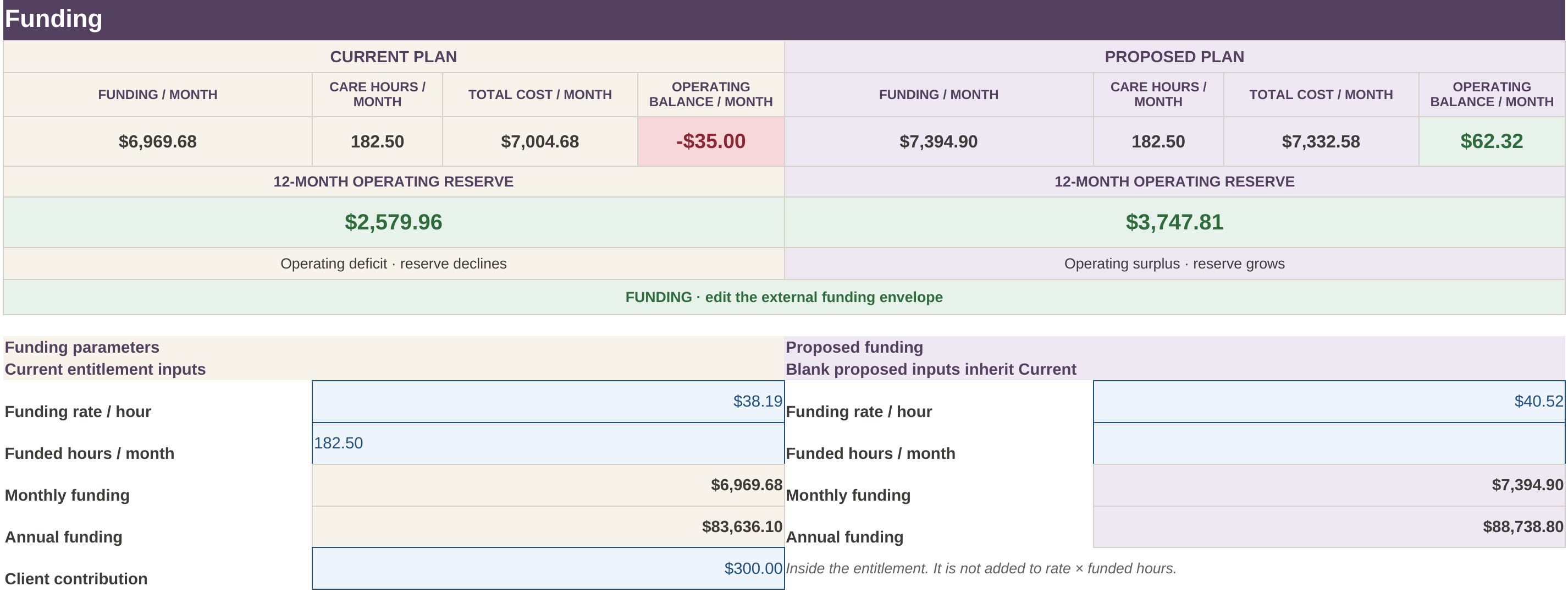The width and height of the screenshot is (1568, 592).
Task: Click the current Monthly funding value $6,969.68 in parameters
Action: tap(548, 485)
